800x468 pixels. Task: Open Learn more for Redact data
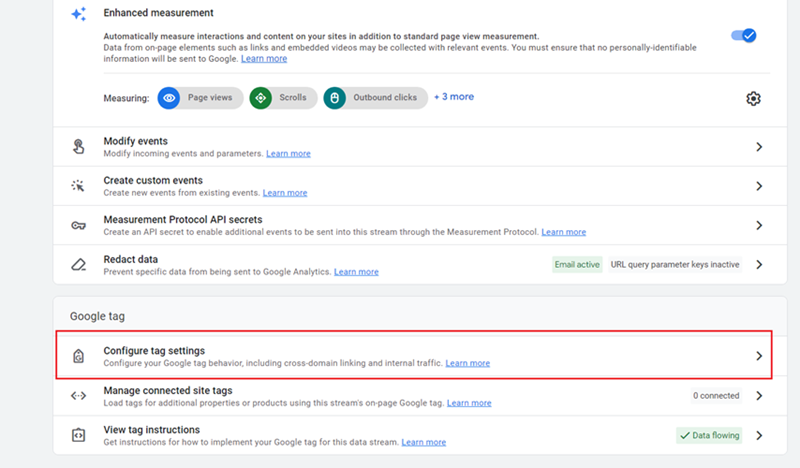356,272
